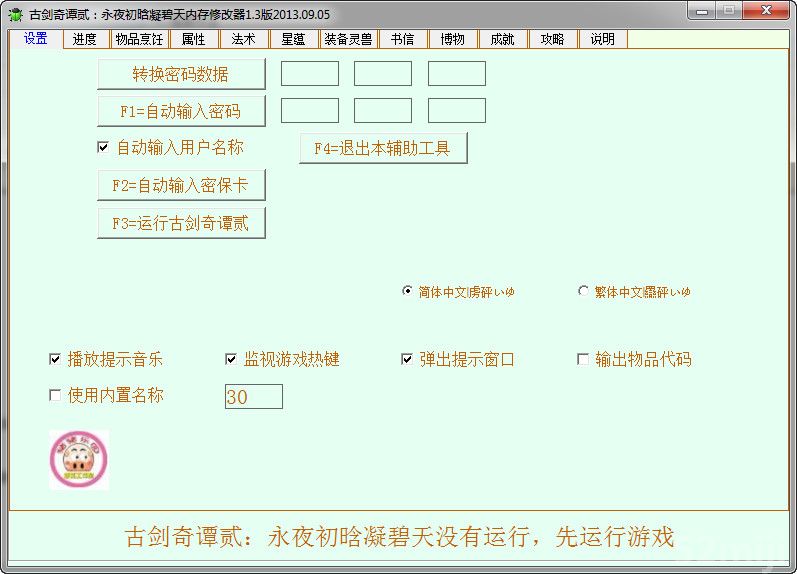Click the 转换密码数据 button
Viewport: 797px width, 574px height.
[181, 74]
